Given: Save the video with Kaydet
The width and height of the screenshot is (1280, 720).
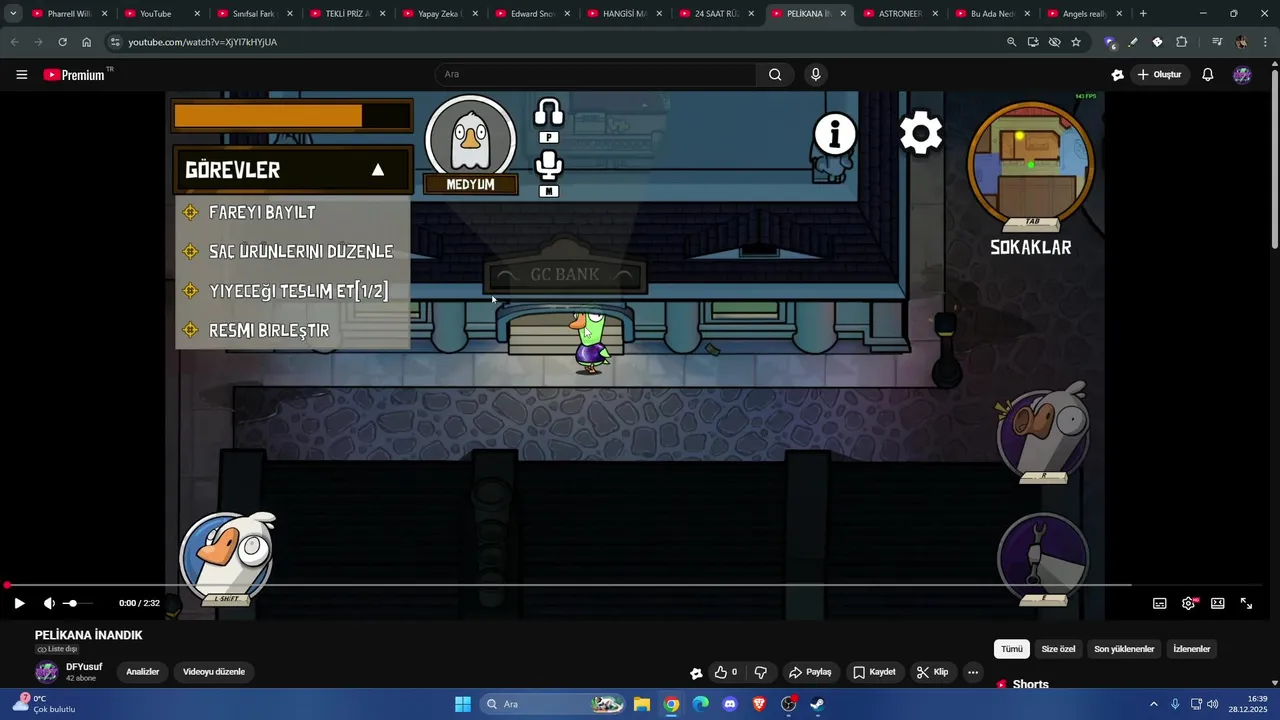Looking at the screenshot, I should [874, 672].
